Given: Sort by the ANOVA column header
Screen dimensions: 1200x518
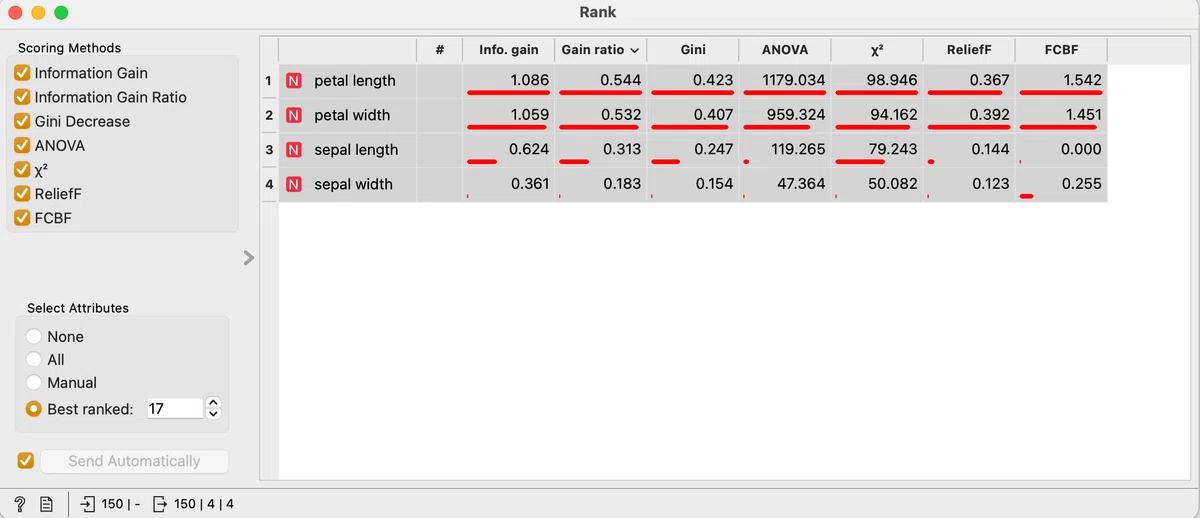Looking at the screenshot, I should click(784, 50).
